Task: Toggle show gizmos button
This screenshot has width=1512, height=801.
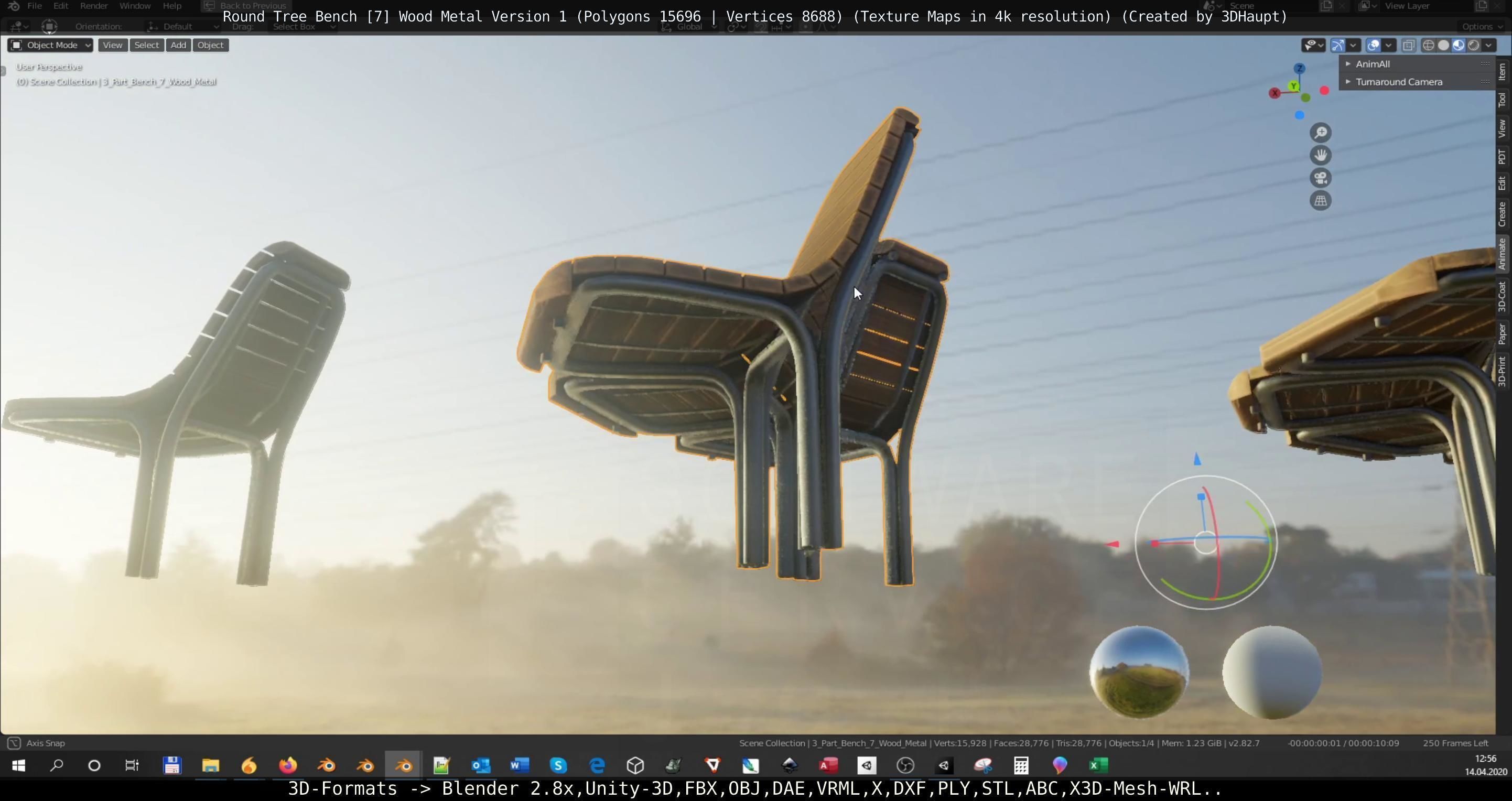Action: coord(1337,45)
